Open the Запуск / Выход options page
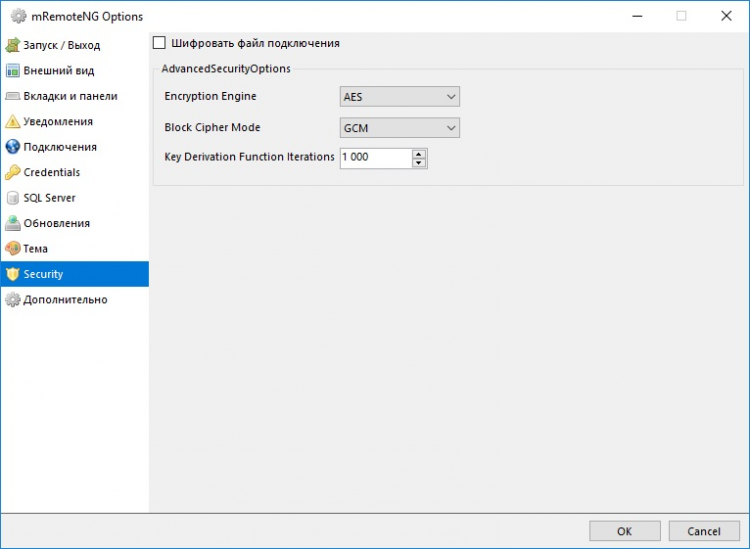This screenshot has width=750, height=549. pos(62,45)
